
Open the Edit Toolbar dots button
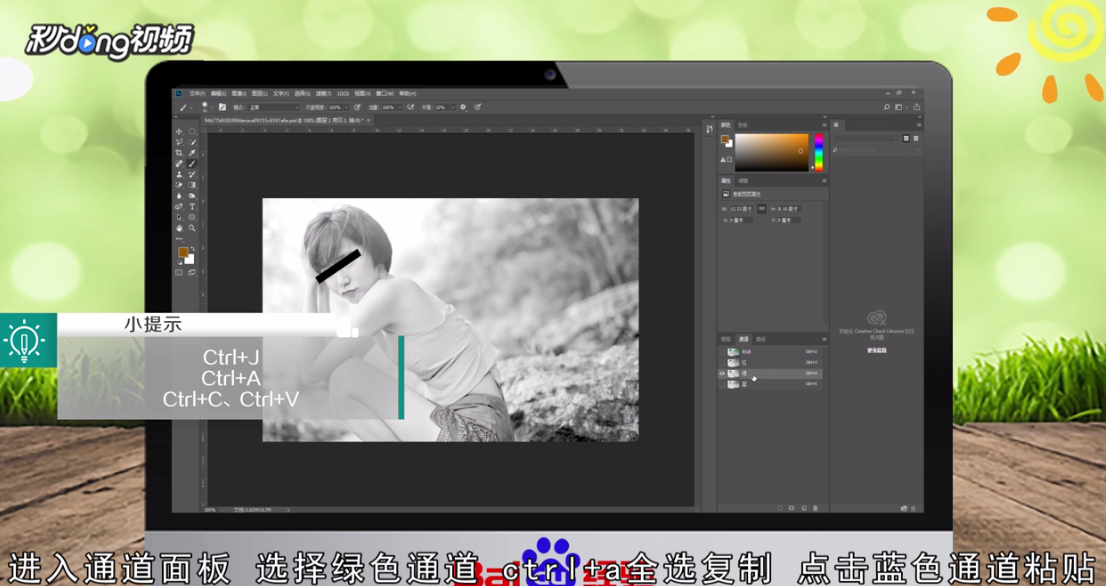[x=178, y=238]
